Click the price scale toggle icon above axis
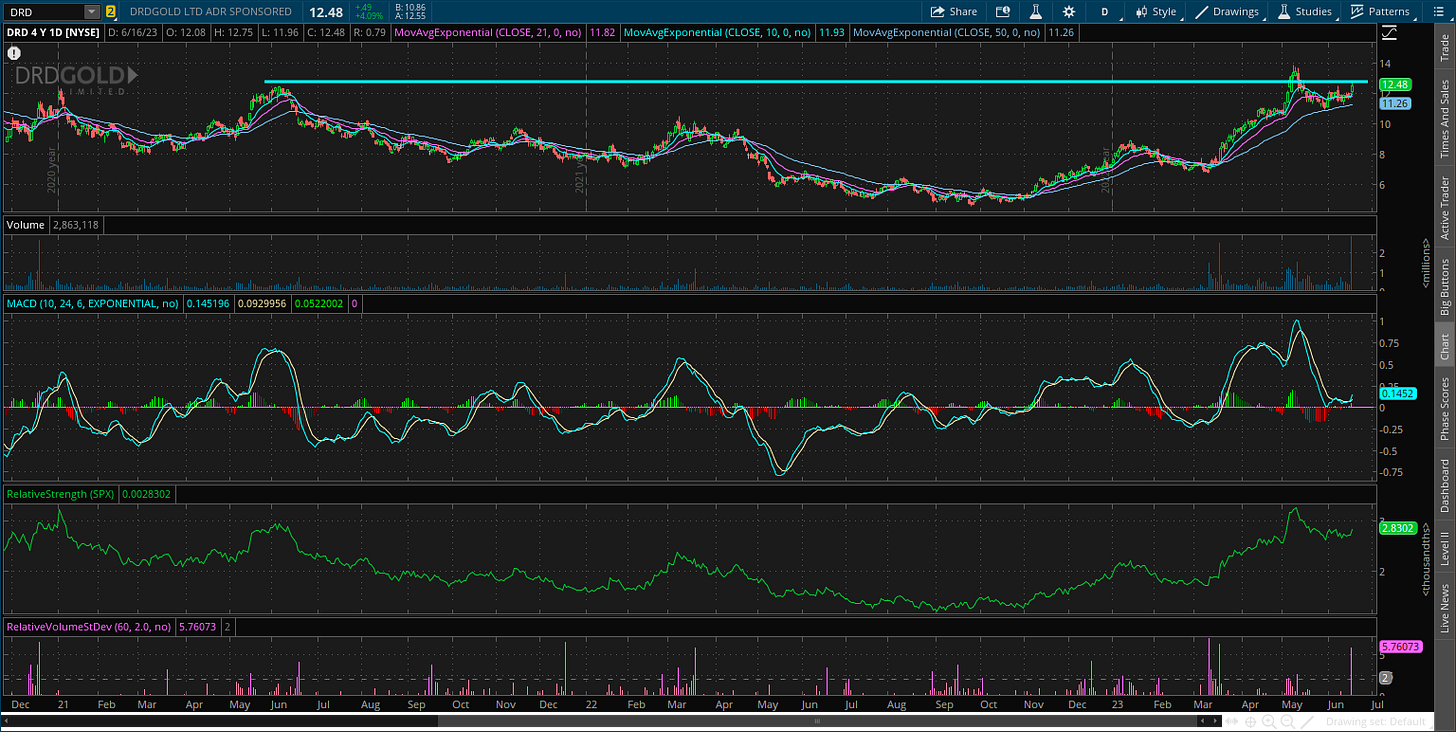 point(1390,32)
